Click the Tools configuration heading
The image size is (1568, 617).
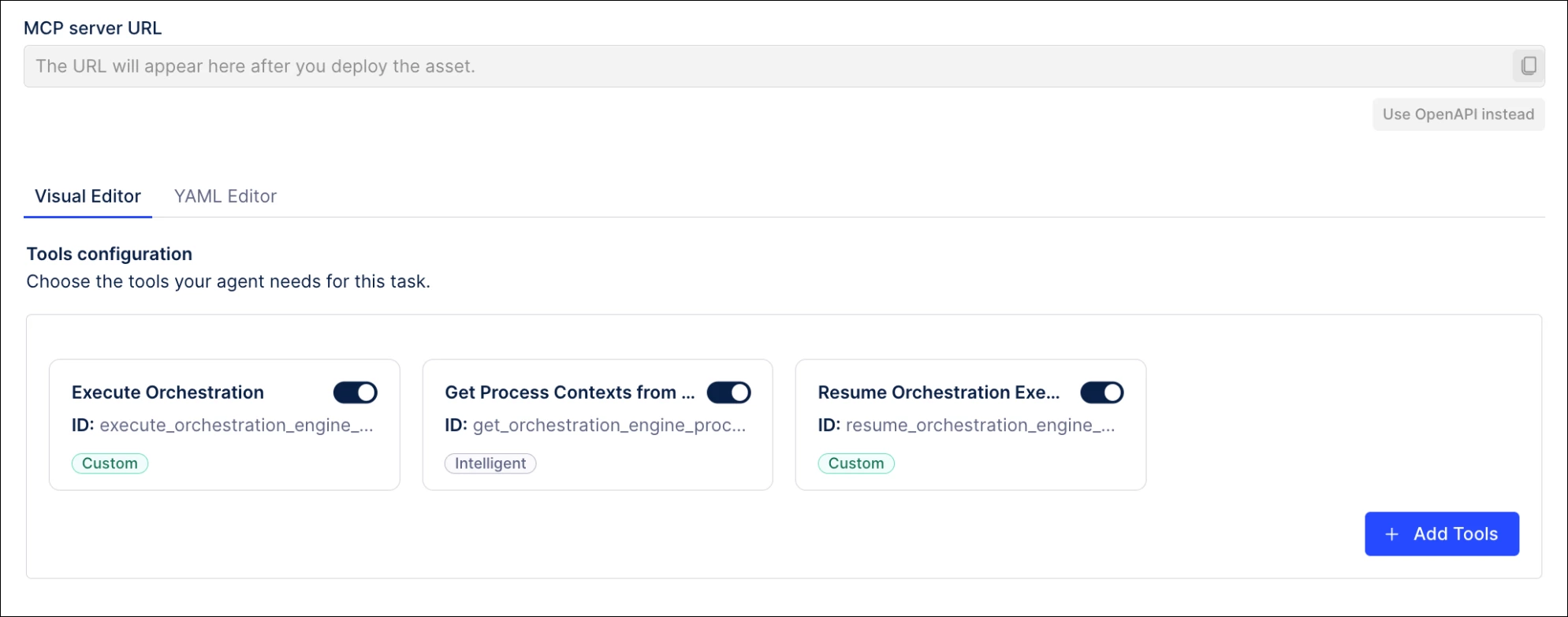[x=110, y=254]
